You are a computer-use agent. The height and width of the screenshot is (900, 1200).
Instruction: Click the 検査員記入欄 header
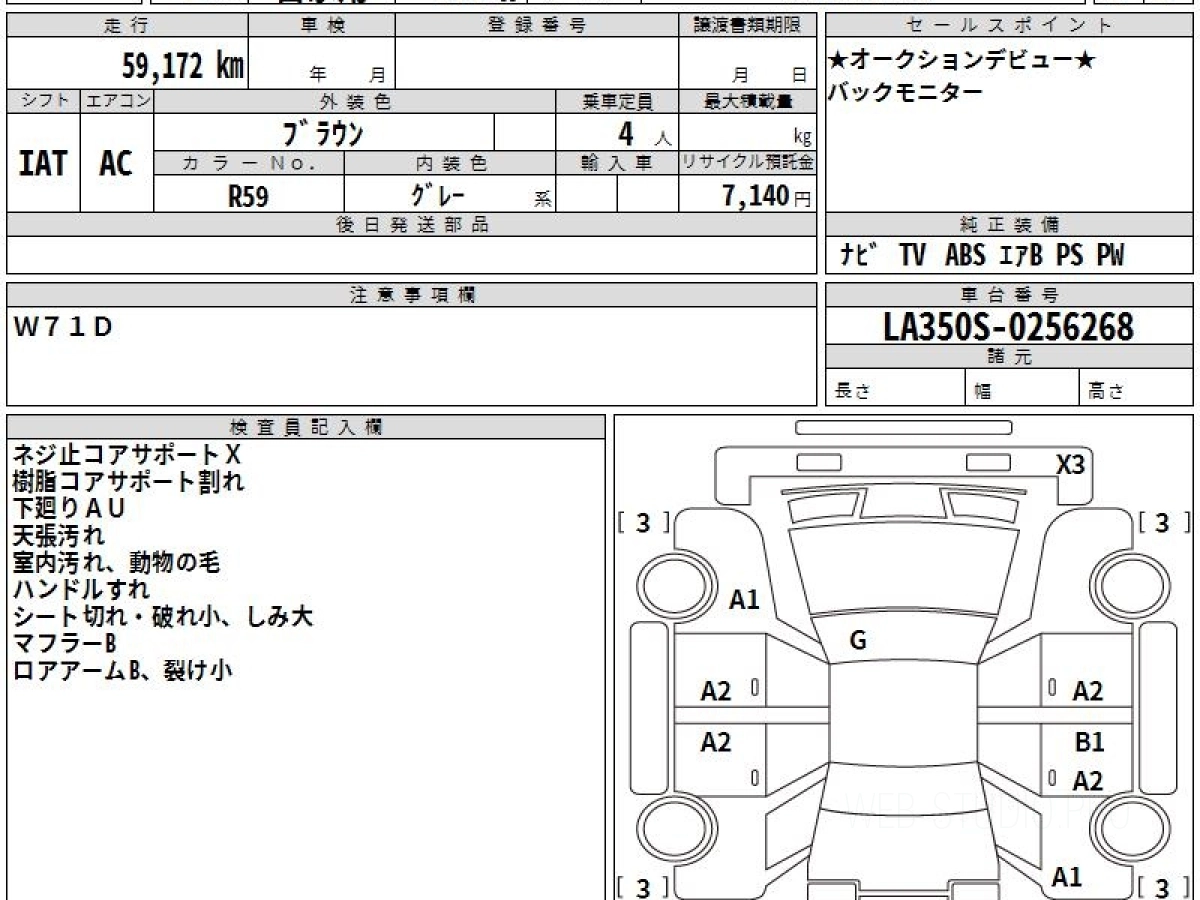306,426
